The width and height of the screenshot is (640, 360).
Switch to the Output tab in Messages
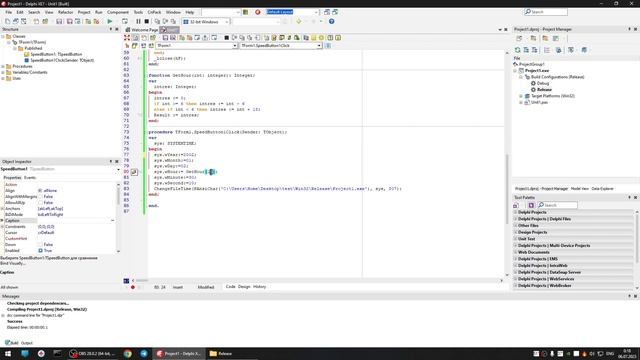(x=27, y=343)
